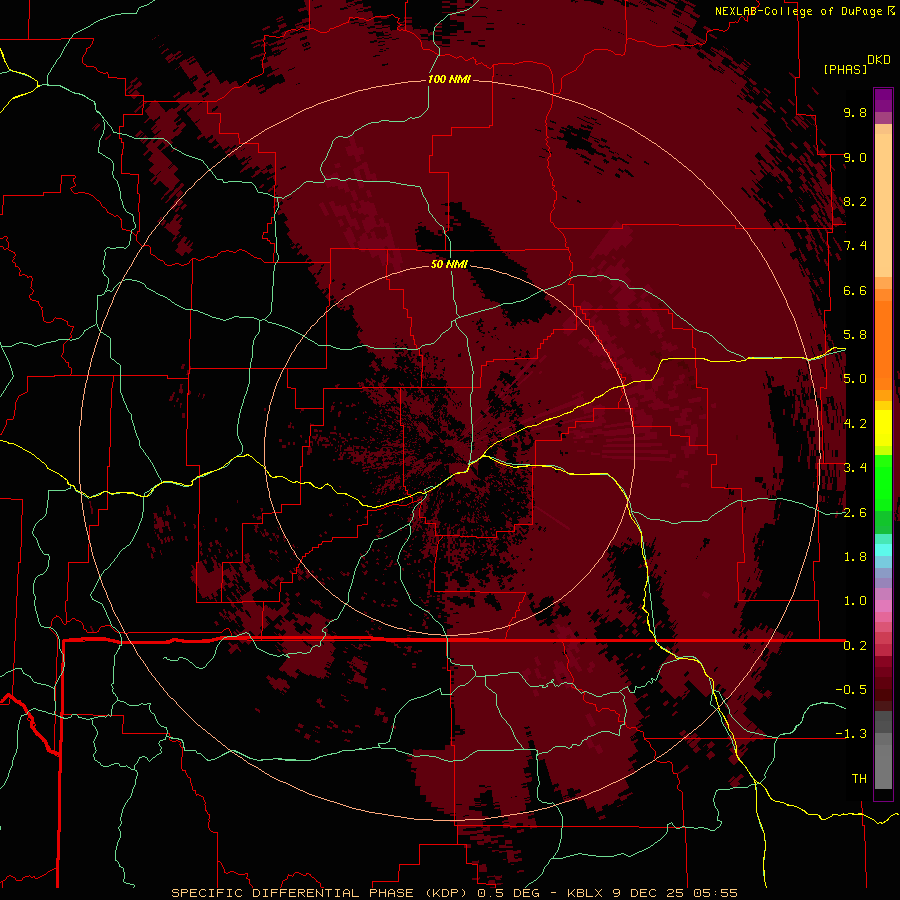Click the 5.8 color scale value

pos(855,335)
